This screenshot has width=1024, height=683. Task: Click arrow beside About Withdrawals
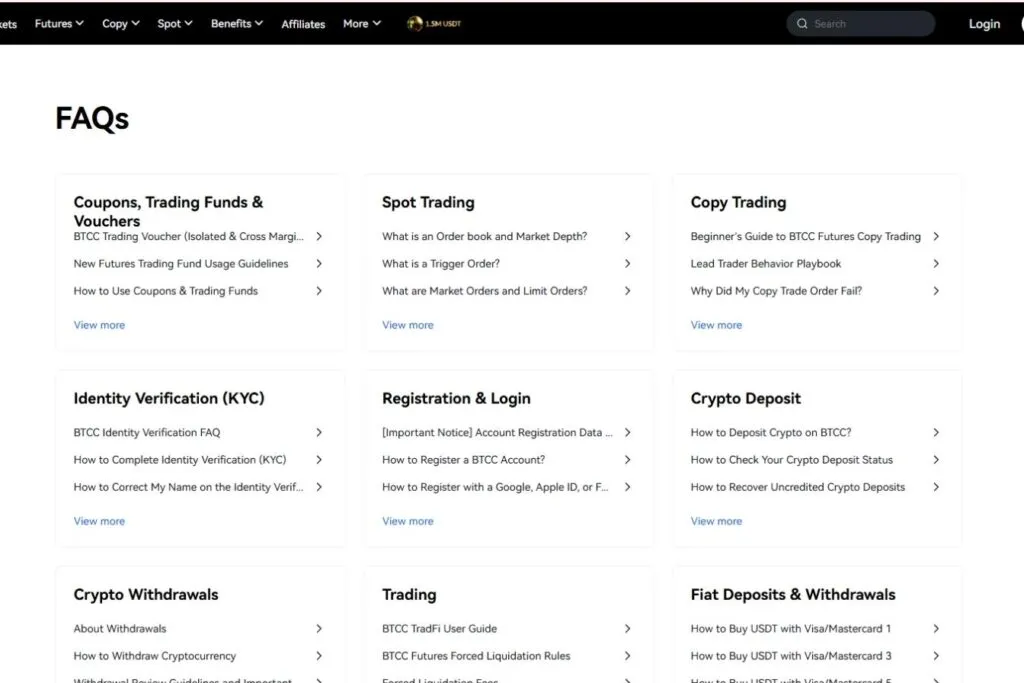(319, 629)
